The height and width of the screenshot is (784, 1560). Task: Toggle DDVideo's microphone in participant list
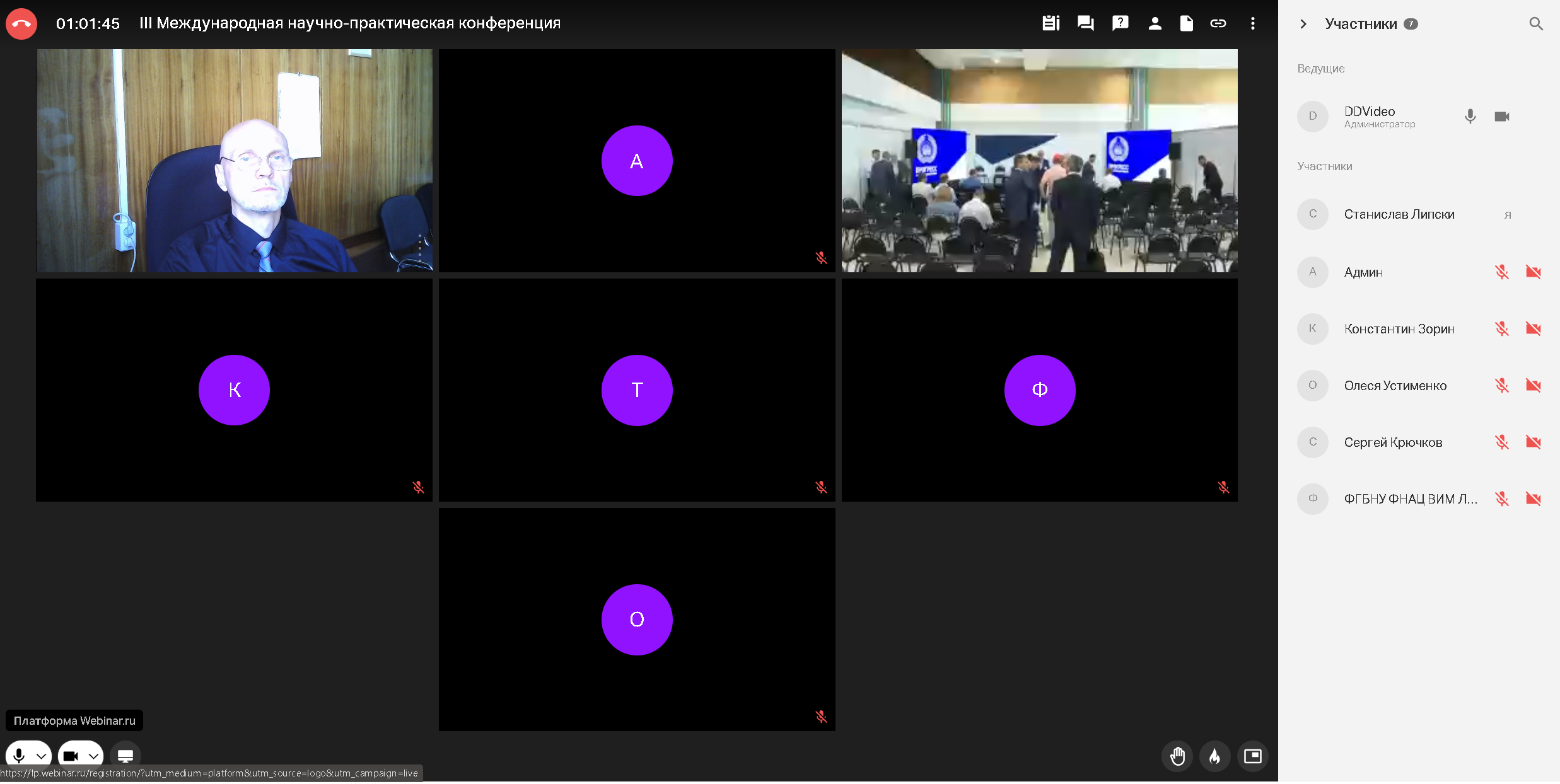[x=1470, y=117]
